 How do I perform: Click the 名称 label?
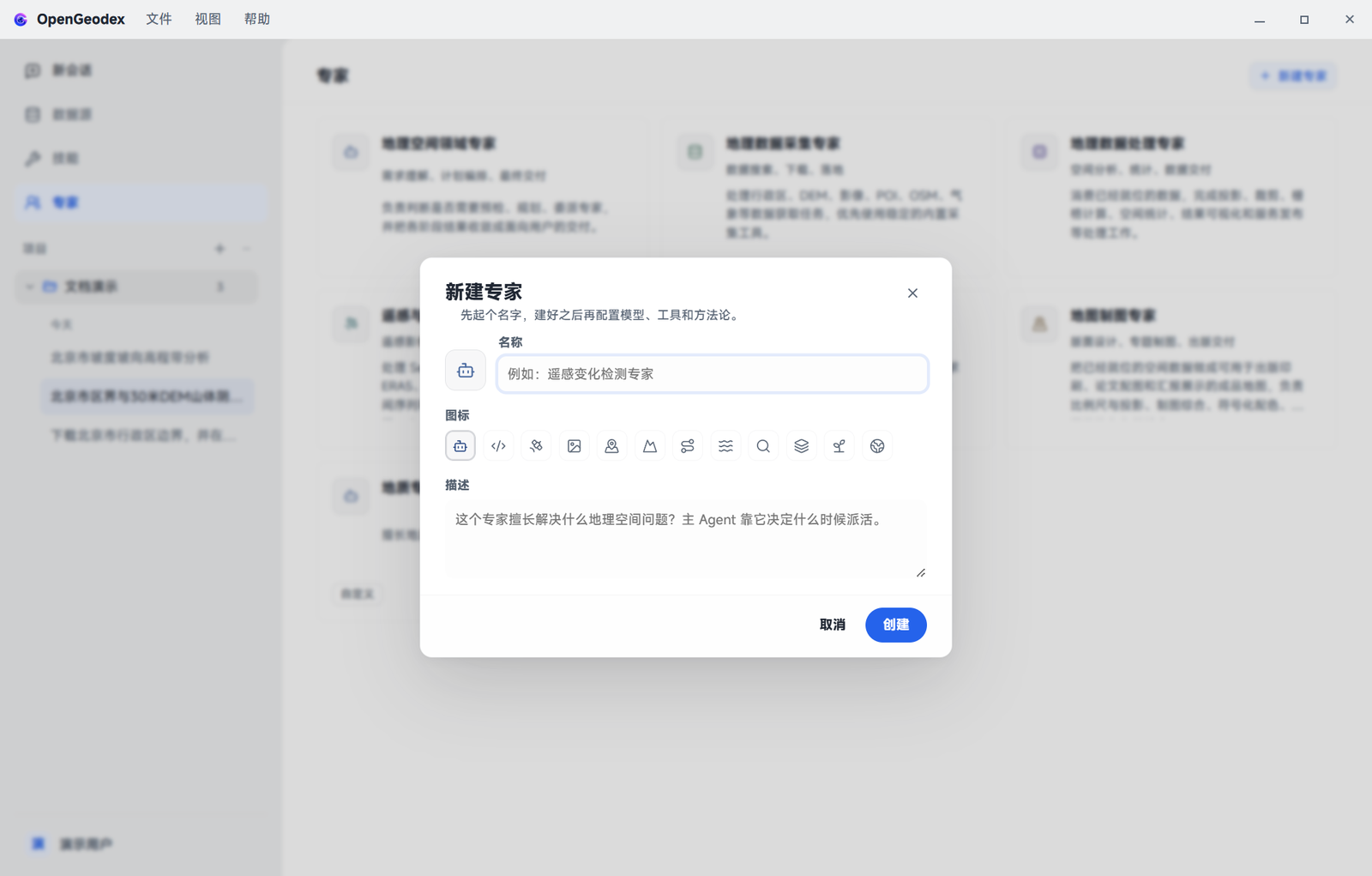tap(510, 342)
